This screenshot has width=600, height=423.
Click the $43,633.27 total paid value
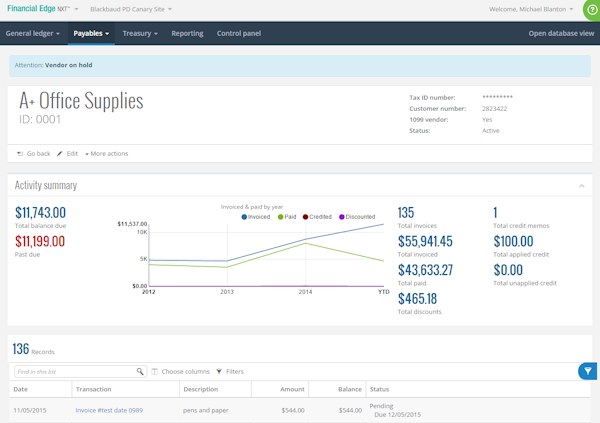(x=425, y=270)
